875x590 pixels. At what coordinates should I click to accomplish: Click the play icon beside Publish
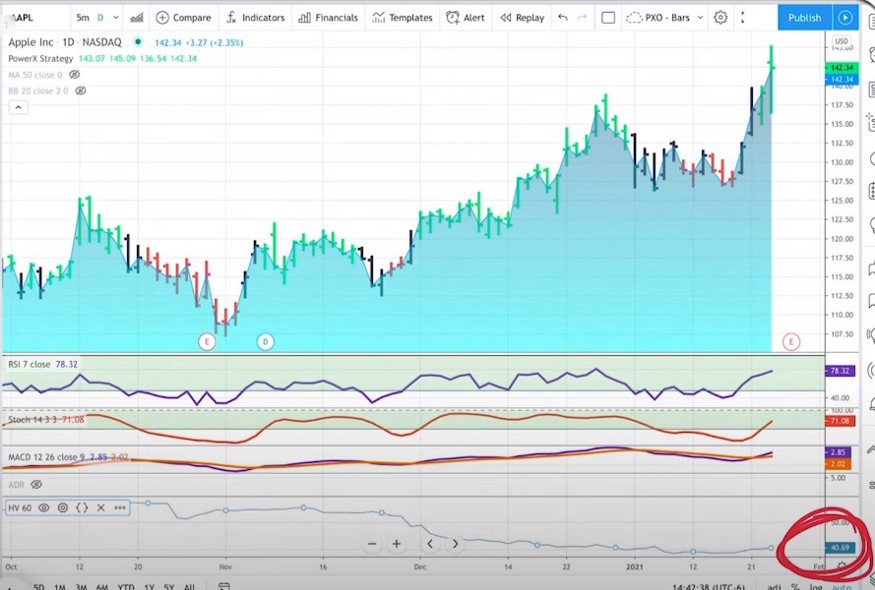coord(845,18)
